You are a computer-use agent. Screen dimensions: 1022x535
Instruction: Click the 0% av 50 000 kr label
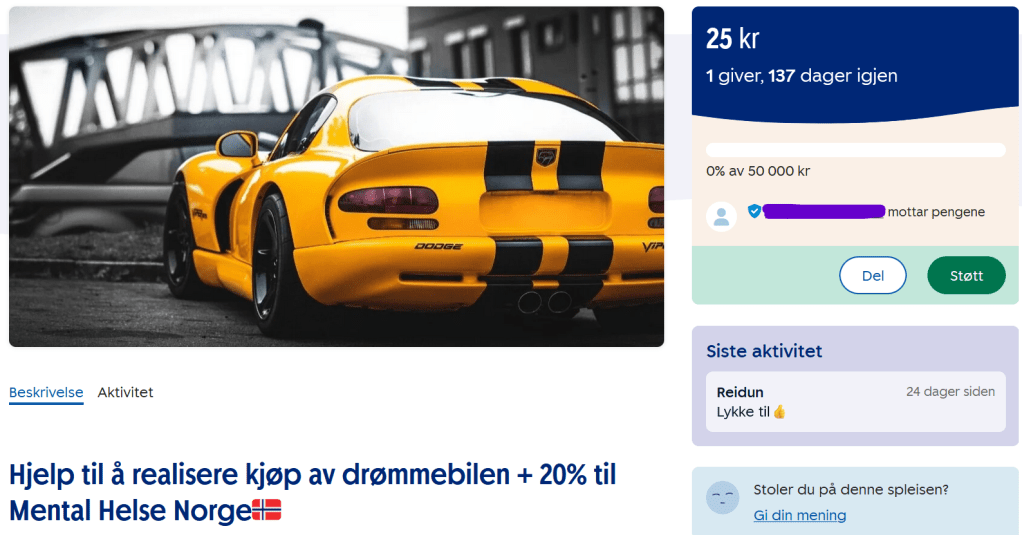click(758, 171)
